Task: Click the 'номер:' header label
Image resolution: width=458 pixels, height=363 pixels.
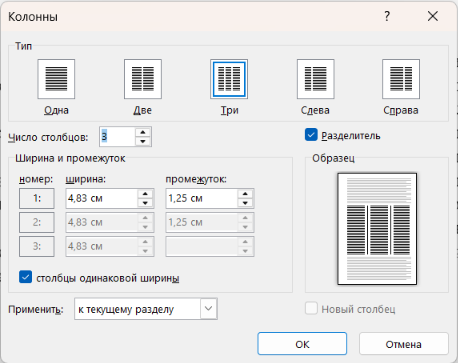Action: pos(36,179)
